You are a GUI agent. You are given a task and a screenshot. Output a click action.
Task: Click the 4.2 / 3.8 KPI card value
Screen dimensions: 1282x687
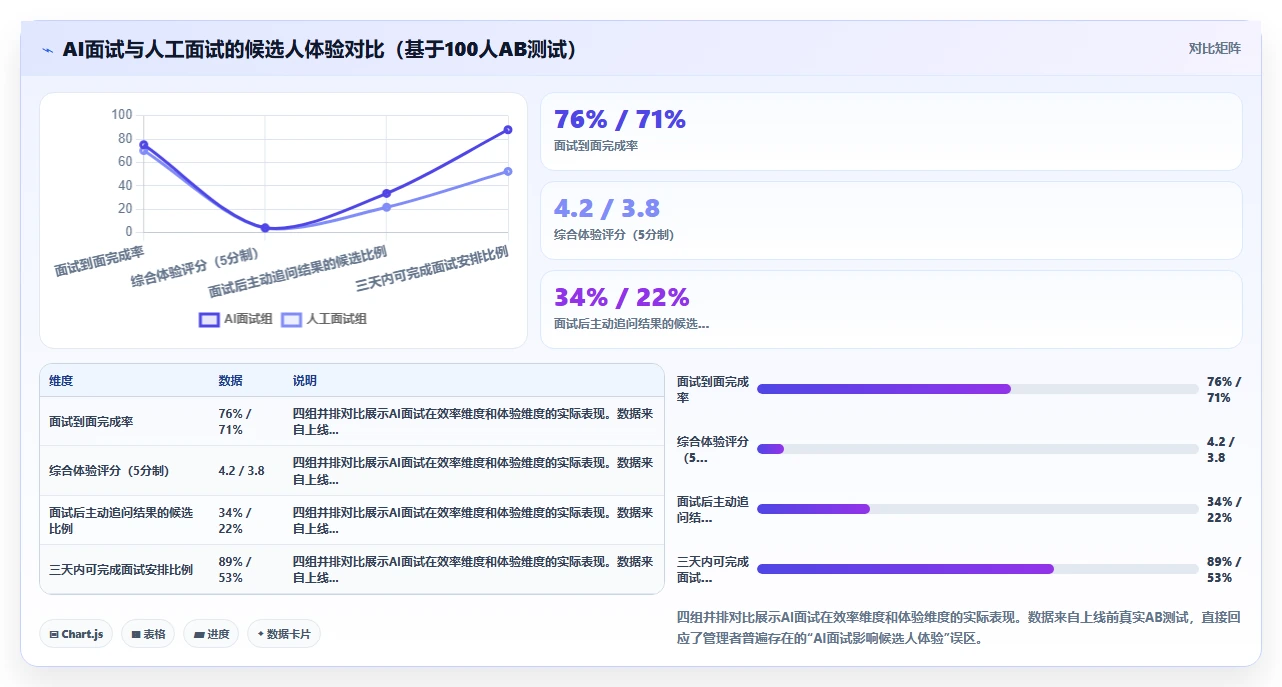(x=607, y=208)
